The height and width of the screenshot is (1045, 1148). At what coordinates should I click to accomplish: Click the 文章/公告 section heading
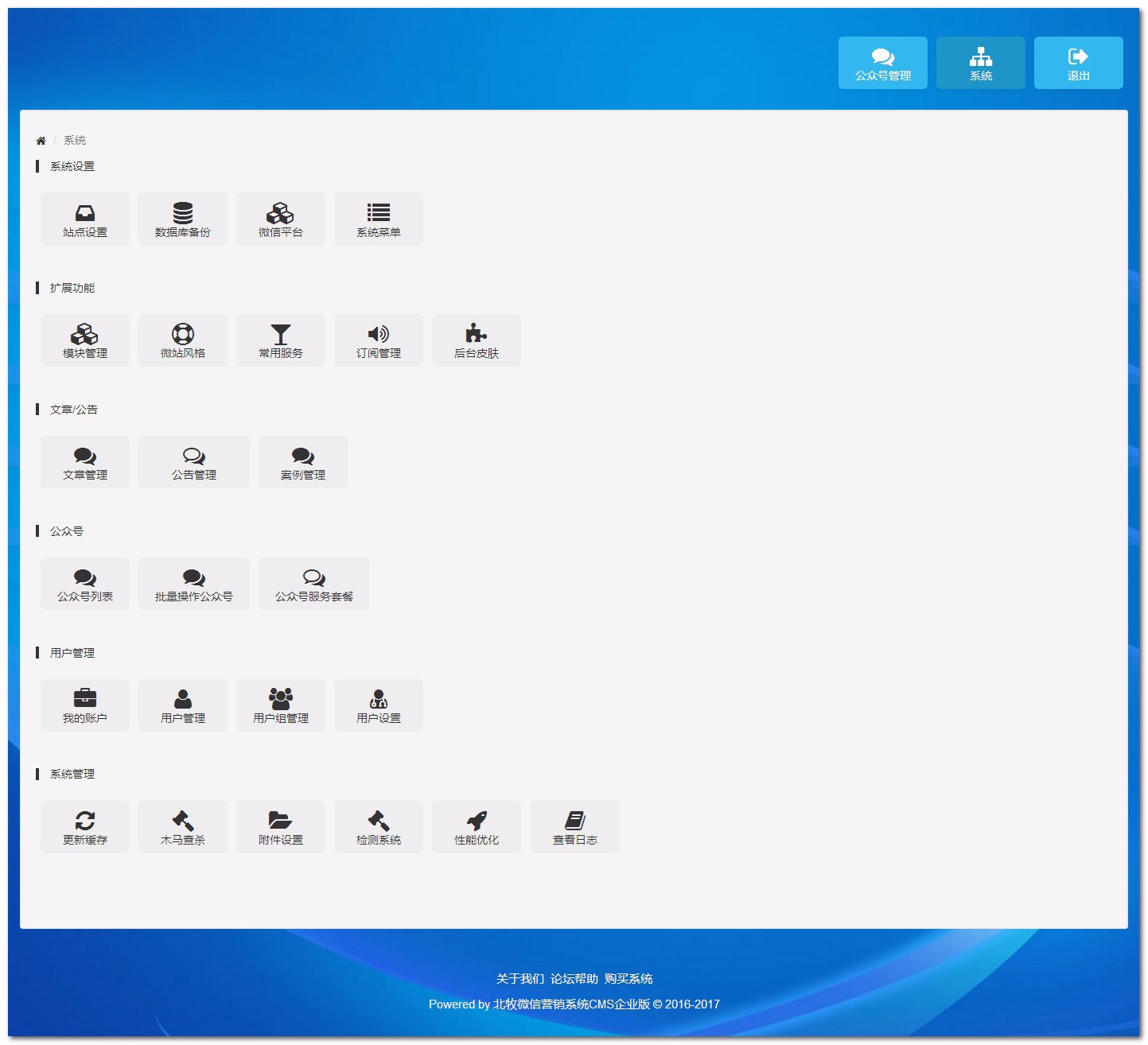pyautogui.click(x=74, y=410)
